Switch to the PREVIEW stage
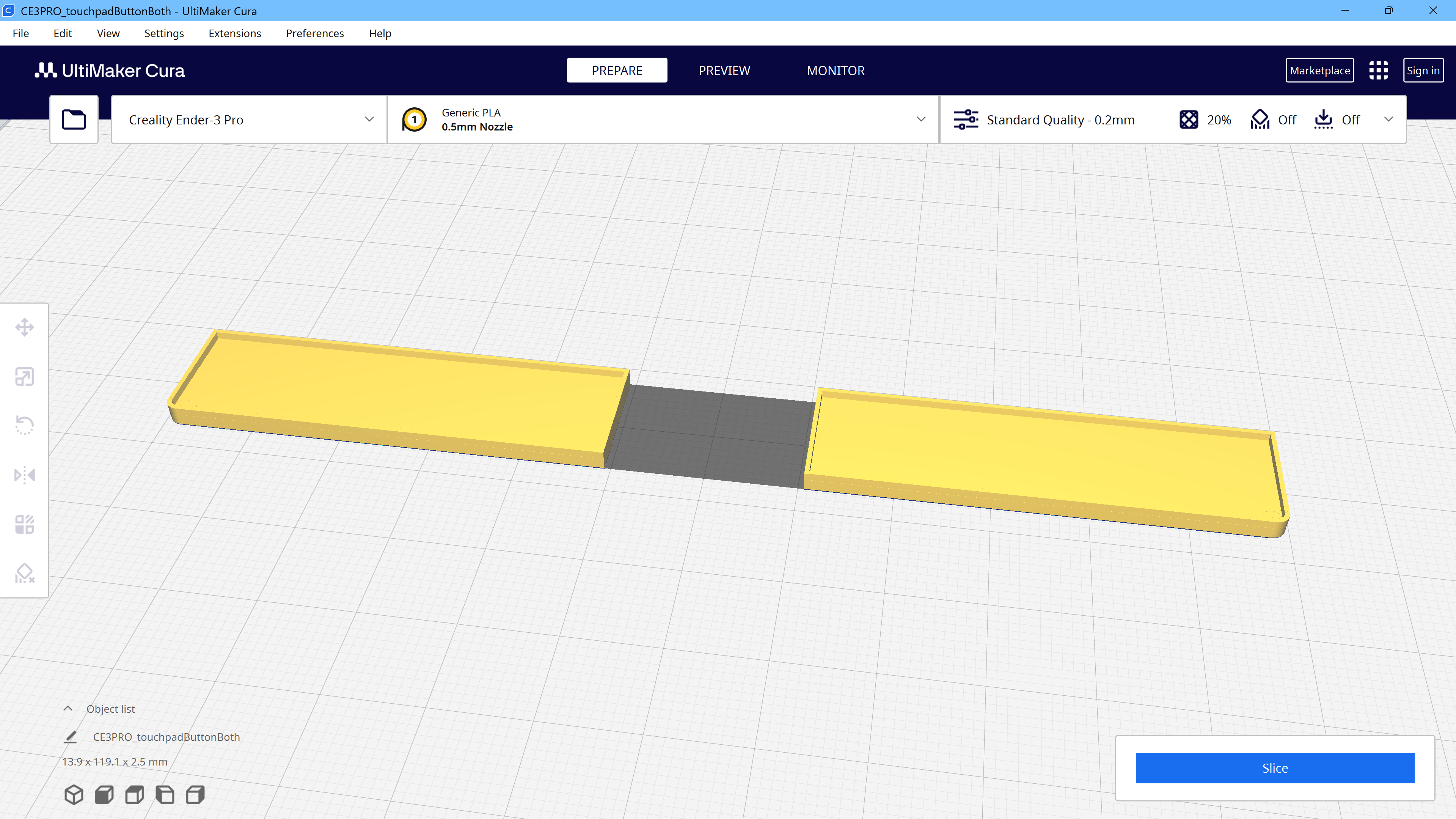 (724, 71)
